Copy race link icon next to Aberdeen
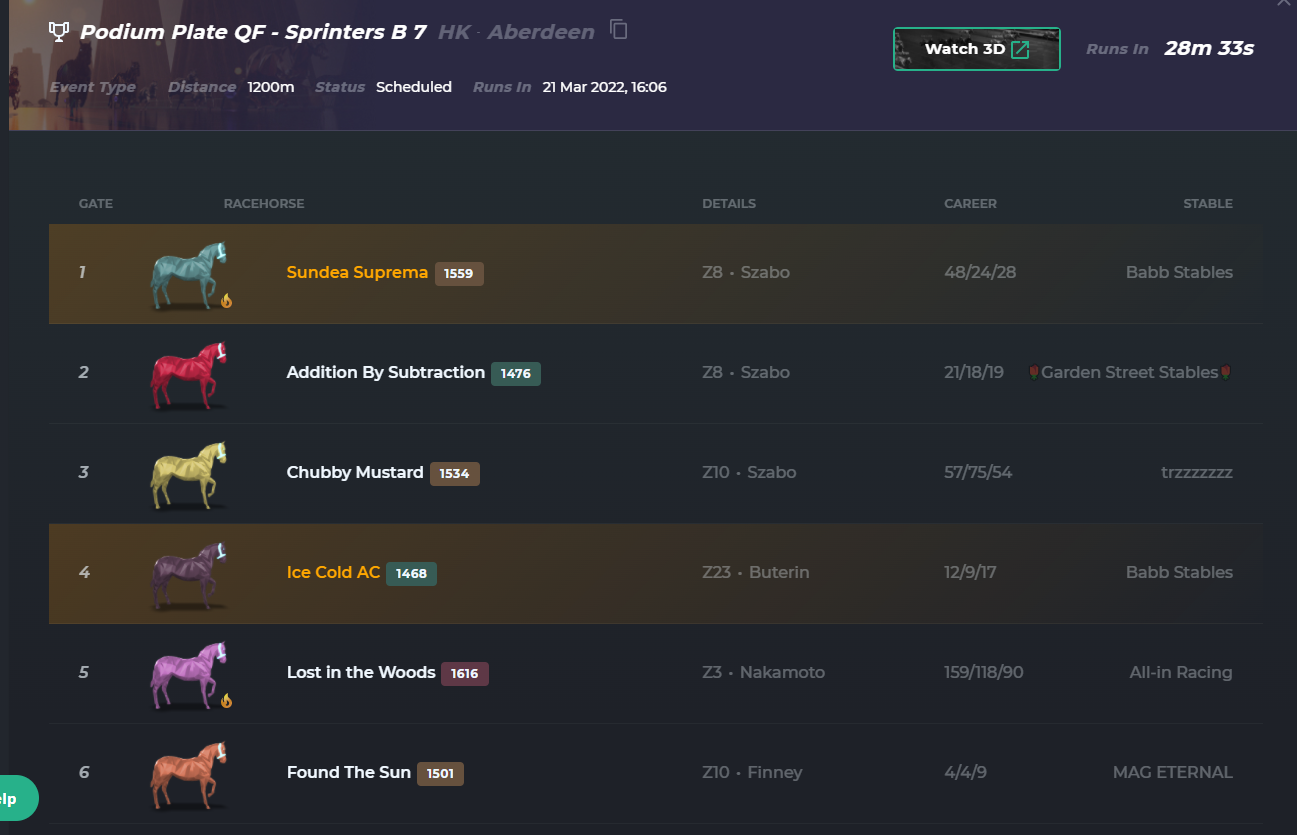This screenshot has width=1297, height=835. point(619,29)
